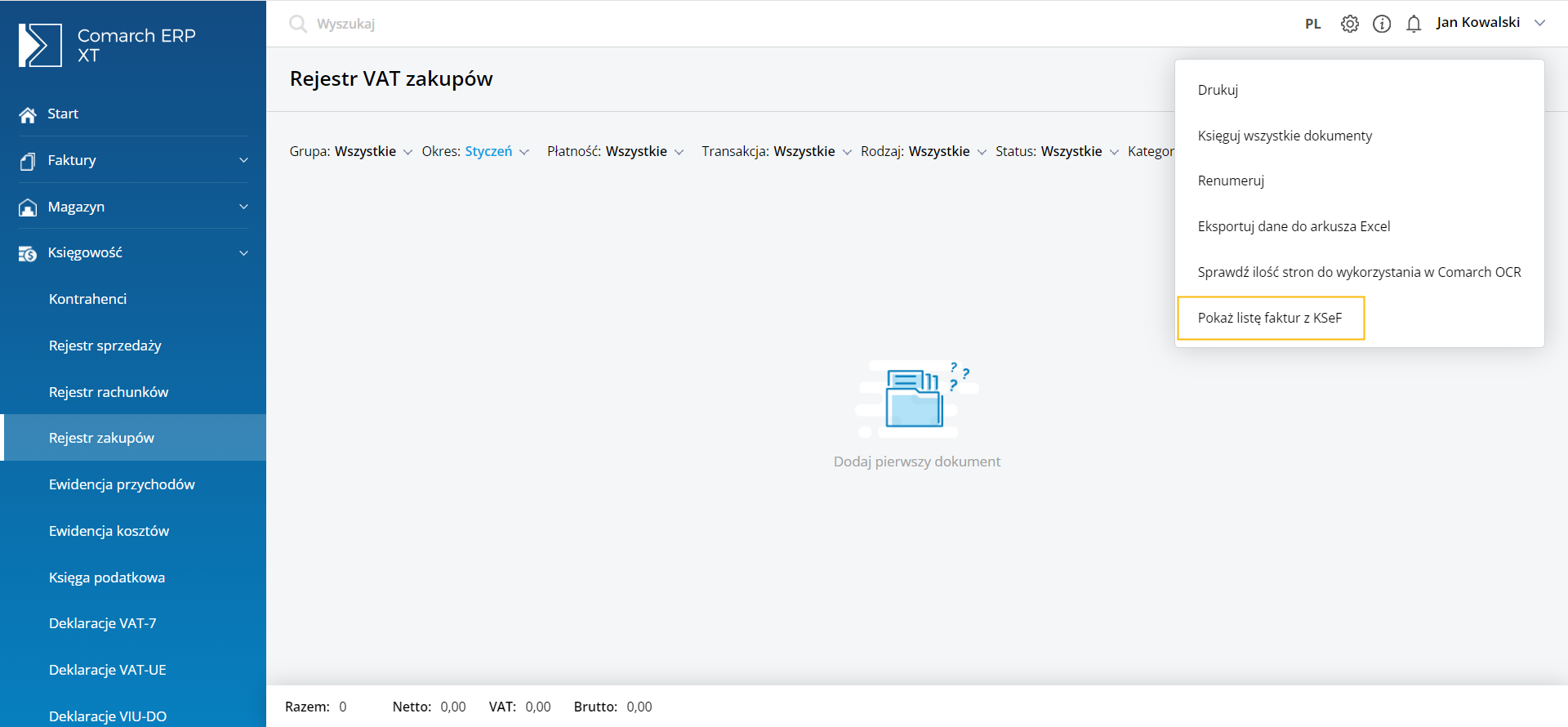Open Jan Kowalski user menu

coord(1490,23)
